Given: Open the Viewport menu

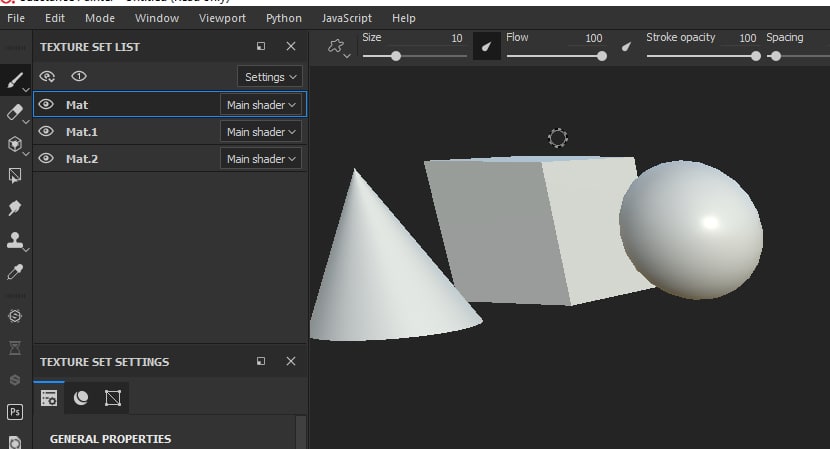Looking at the screenshot, I should 222,18.
